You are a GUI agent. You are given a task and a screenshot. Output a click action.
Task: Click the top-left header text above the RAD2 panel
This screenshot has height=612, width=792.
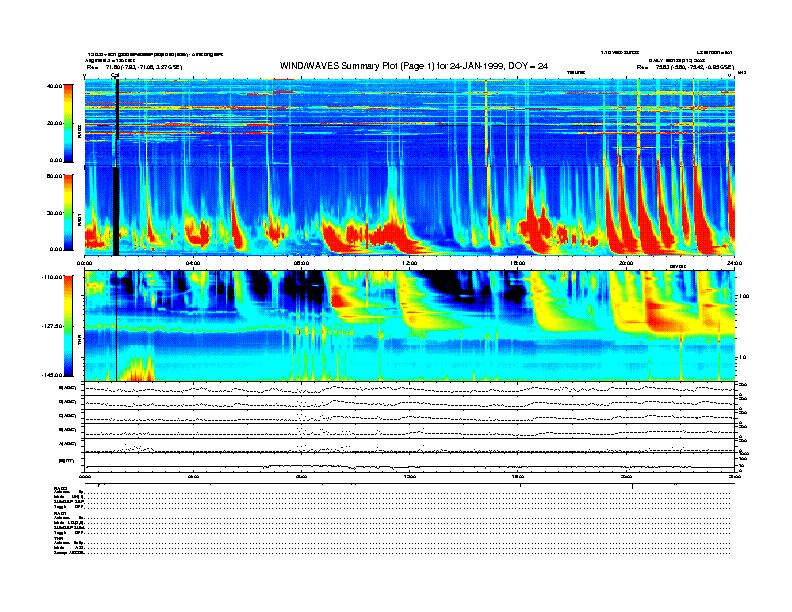[154, 61]
